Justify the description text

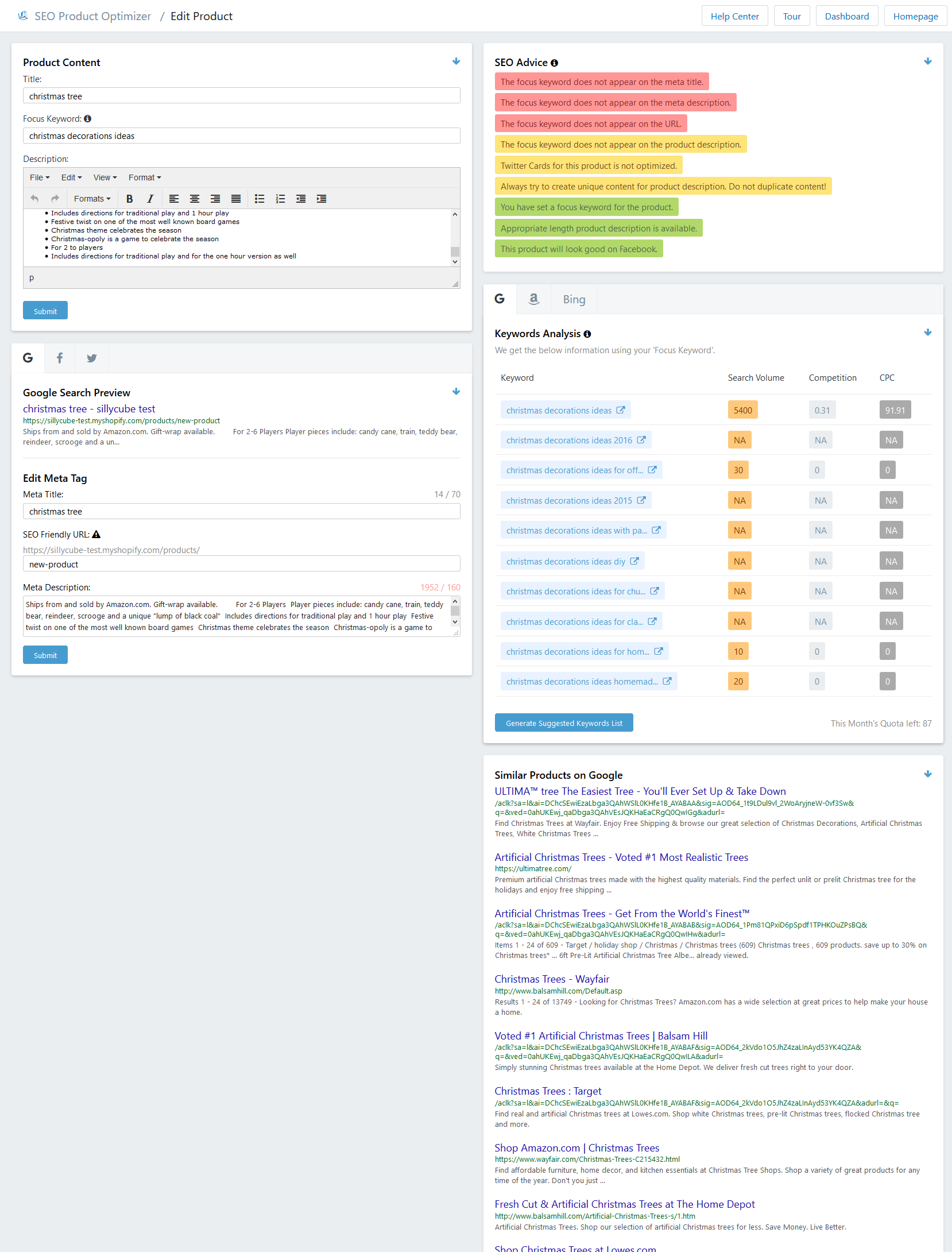click(236, 199)
